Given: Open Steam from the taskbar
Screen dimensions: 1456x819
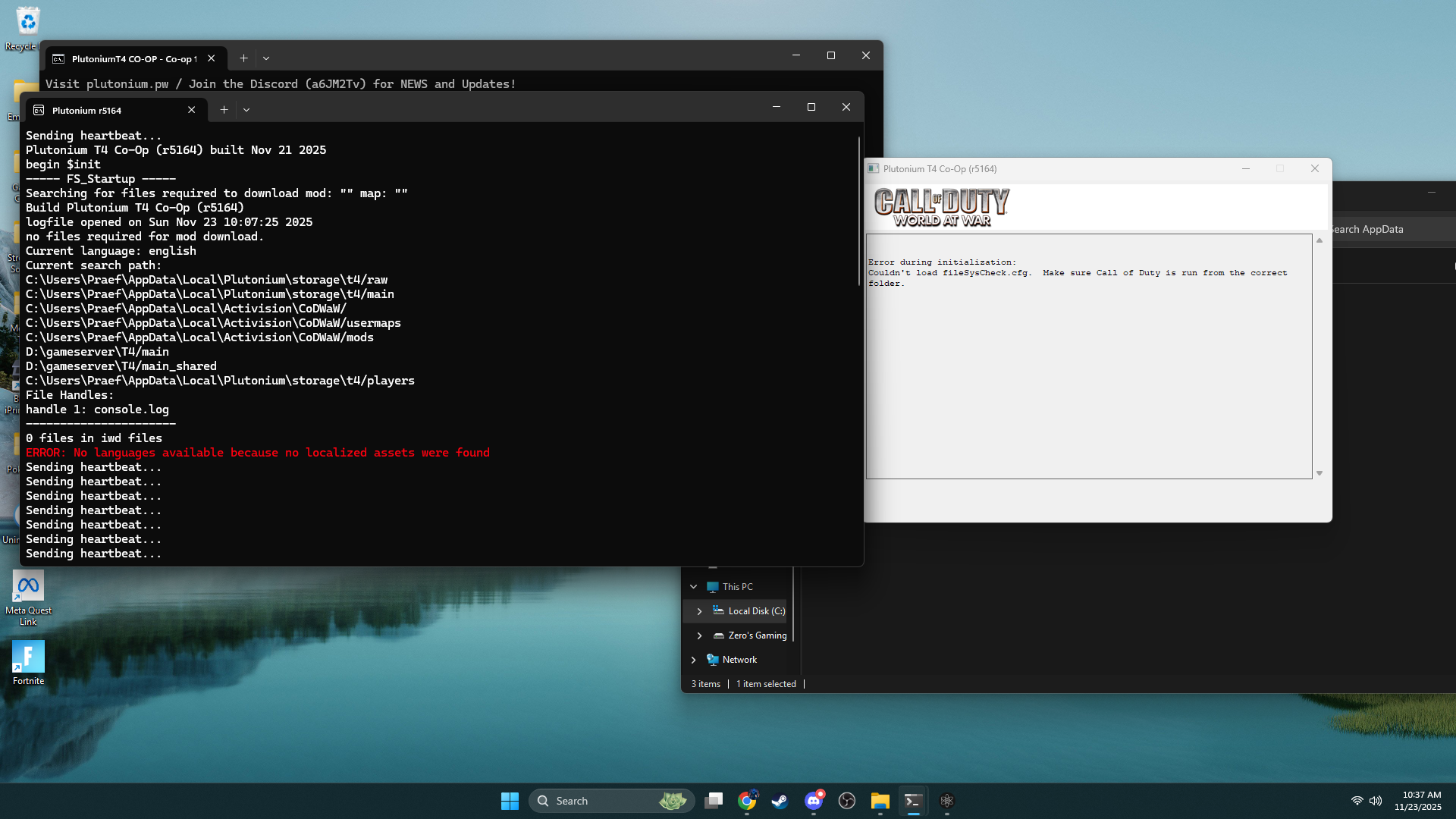Looking at the screenshot, I should tap(780, 801).
